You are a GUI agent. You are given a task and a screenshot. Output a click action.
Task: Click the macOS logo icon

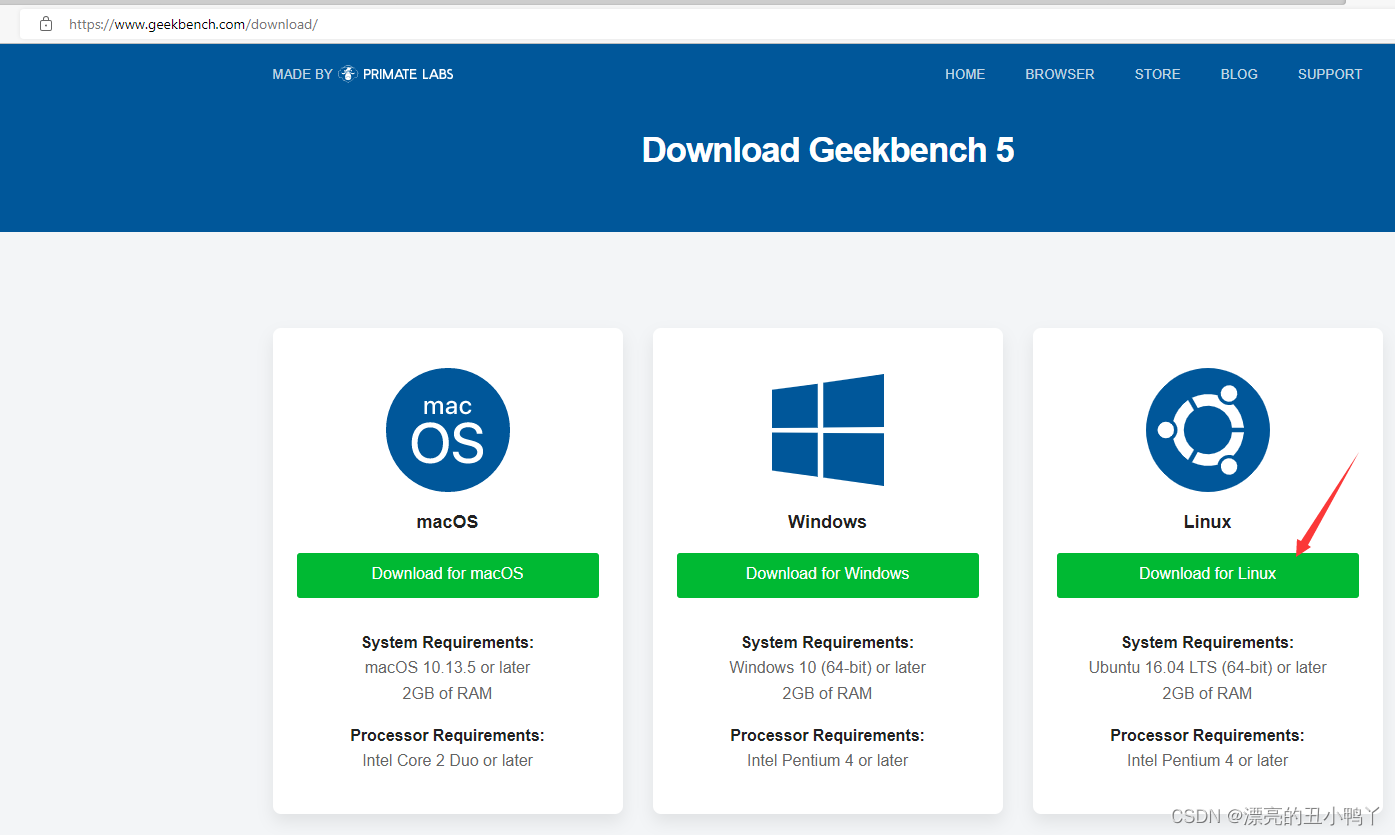pyautogui.click(x=447, y=428)
